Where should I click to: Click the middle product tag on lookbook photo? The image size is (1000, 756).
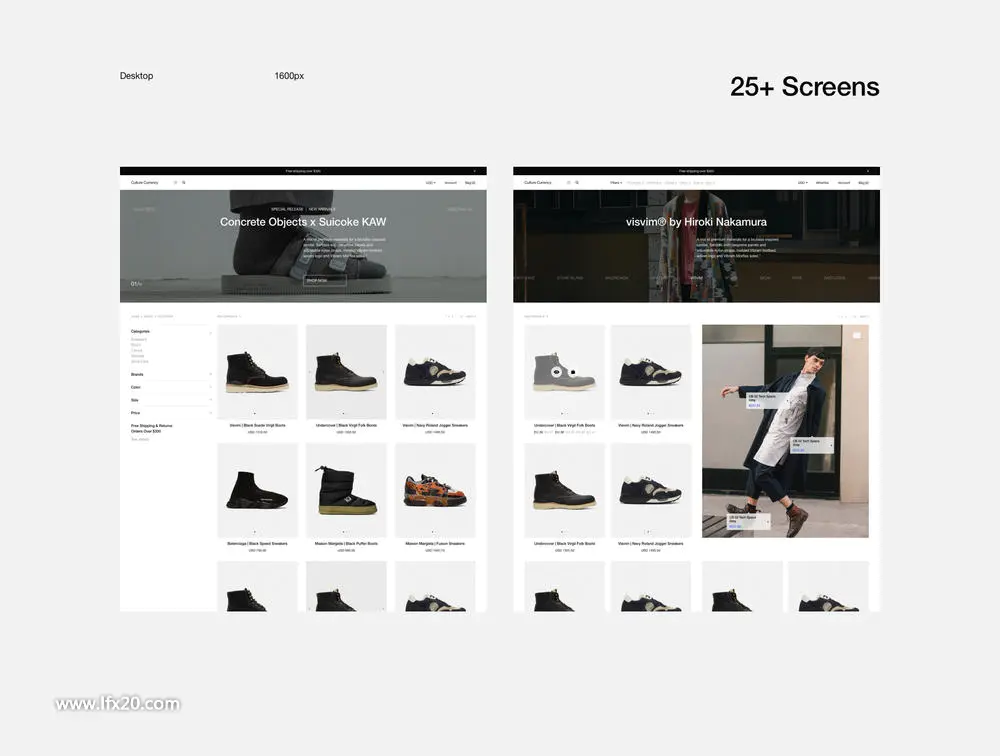pyautogui.click(x=812, y=445)
